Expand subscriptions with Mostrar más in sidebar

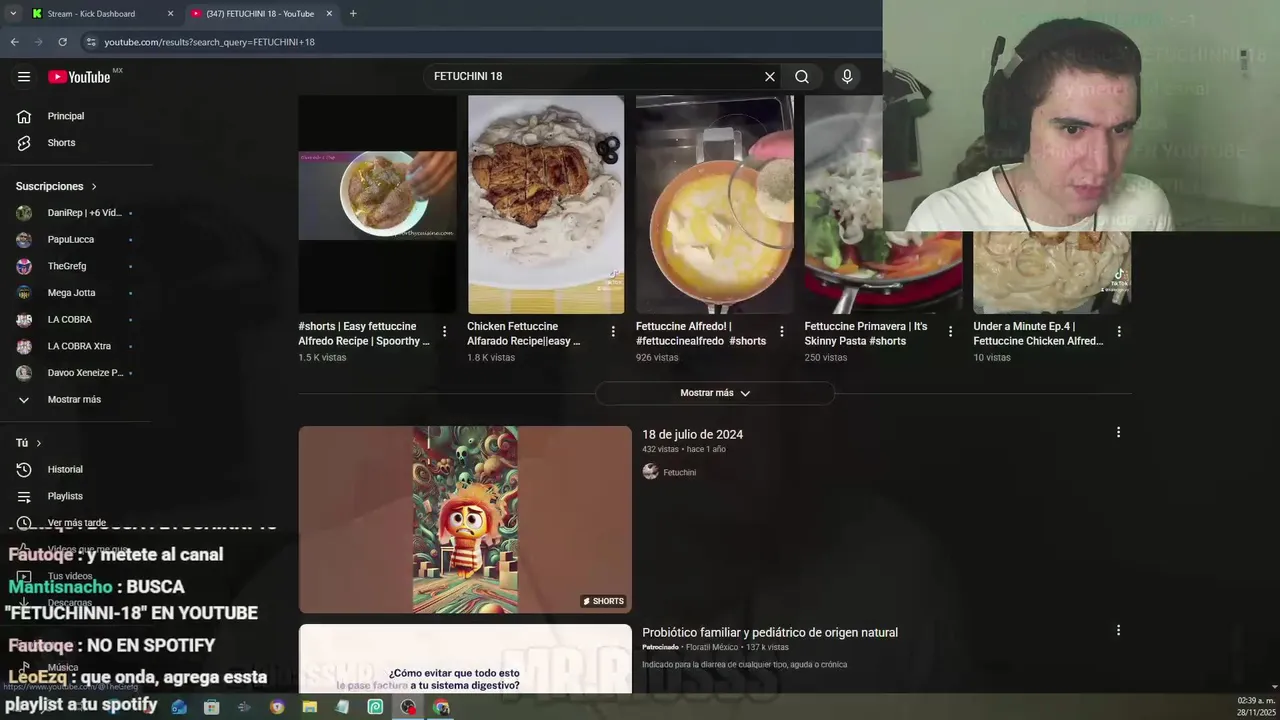76,400
